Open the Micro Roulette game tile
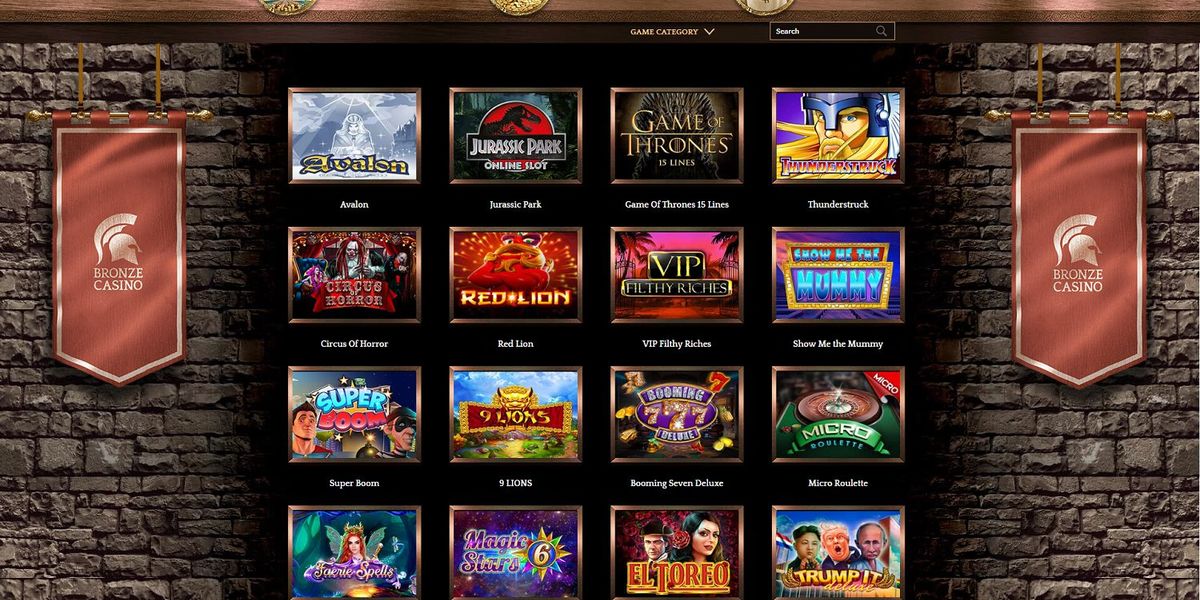This screenshot has height=600, width=1200. tap(838, 414)
